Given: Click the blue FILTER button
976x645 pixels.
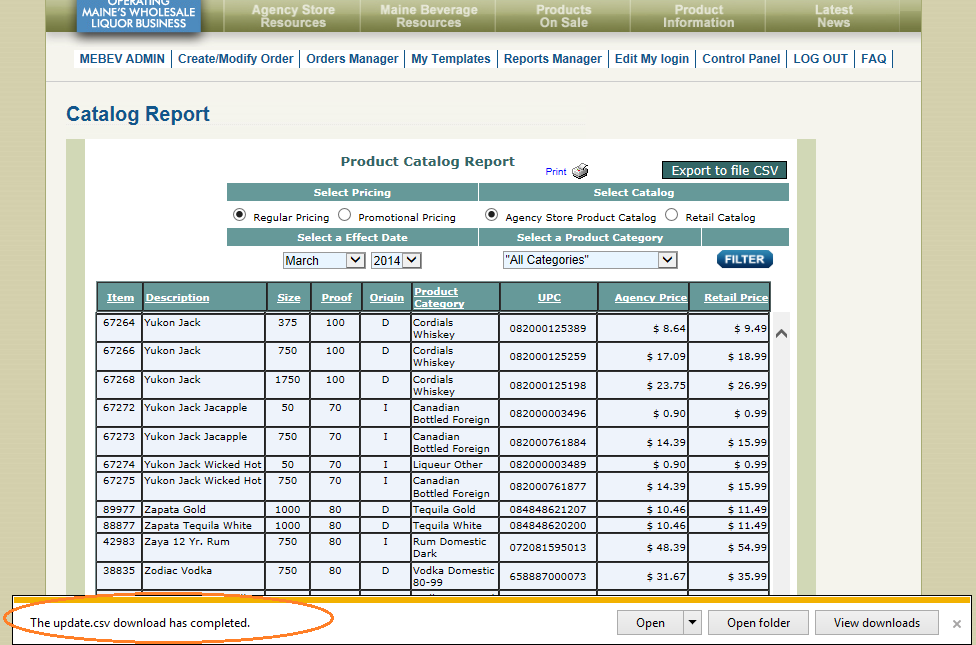Looking at the screenshot, I should (744, 260).
